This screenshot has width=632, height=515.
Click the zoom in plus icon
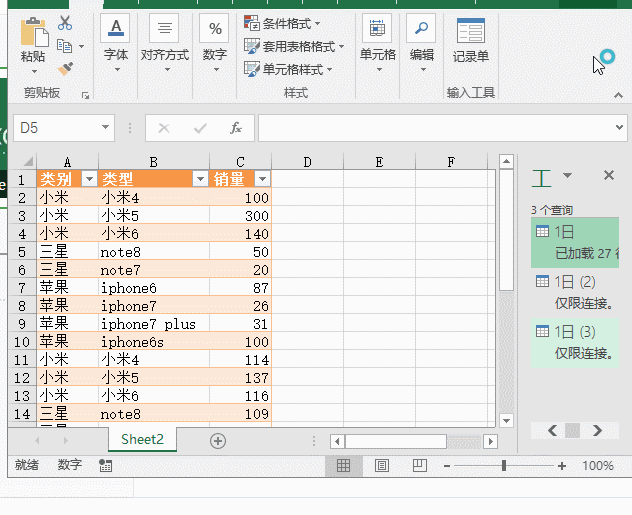click(562, 466)
